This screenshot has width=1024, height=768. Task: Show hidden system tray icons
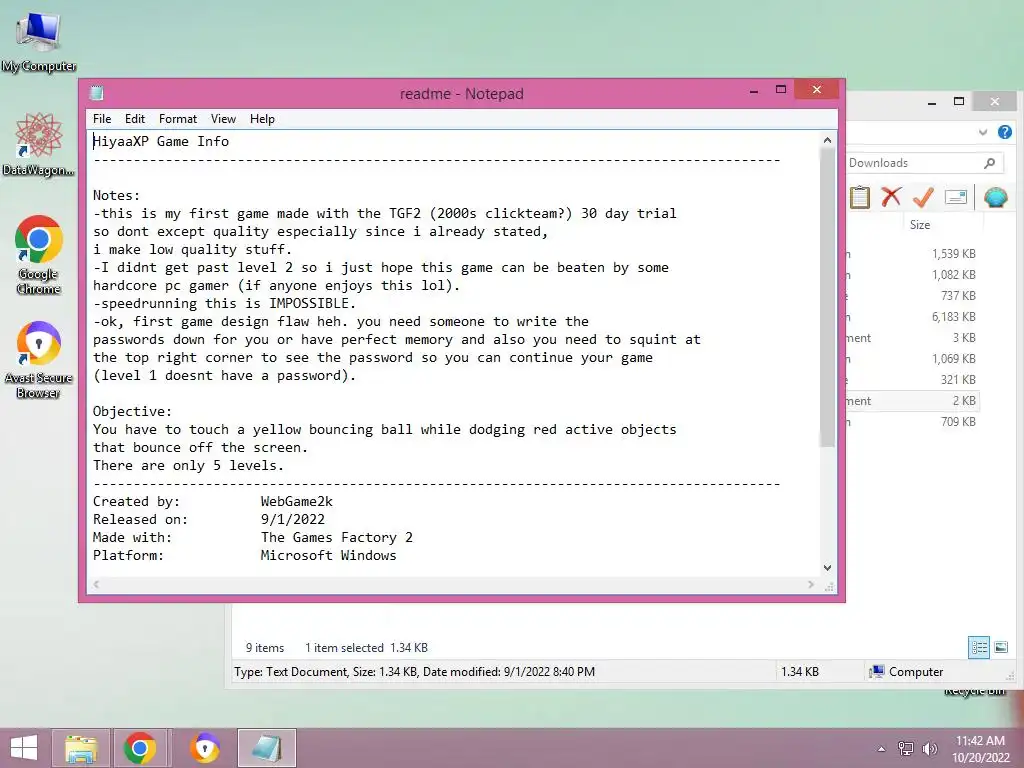[x=881, y=749]
